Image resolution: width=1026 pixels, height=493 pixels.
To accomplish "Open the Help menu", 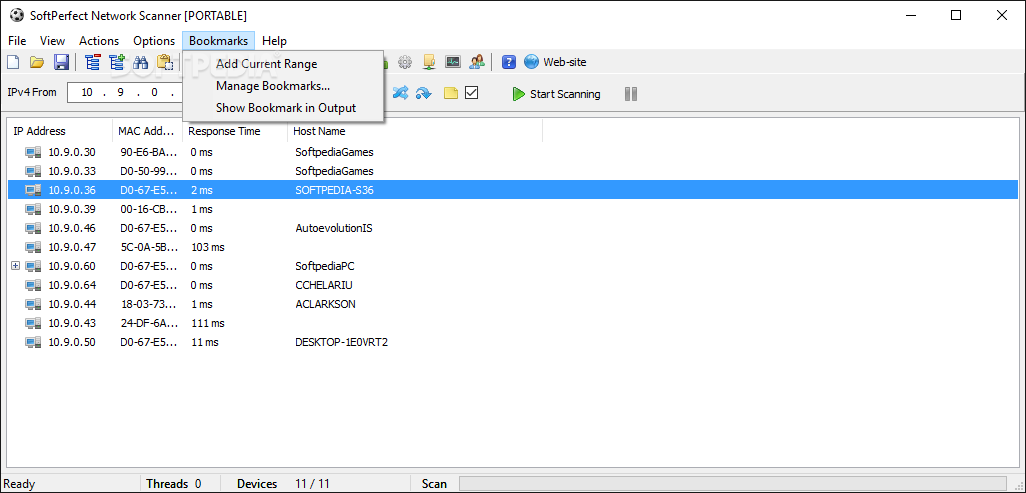I will (x=274, y=41).
